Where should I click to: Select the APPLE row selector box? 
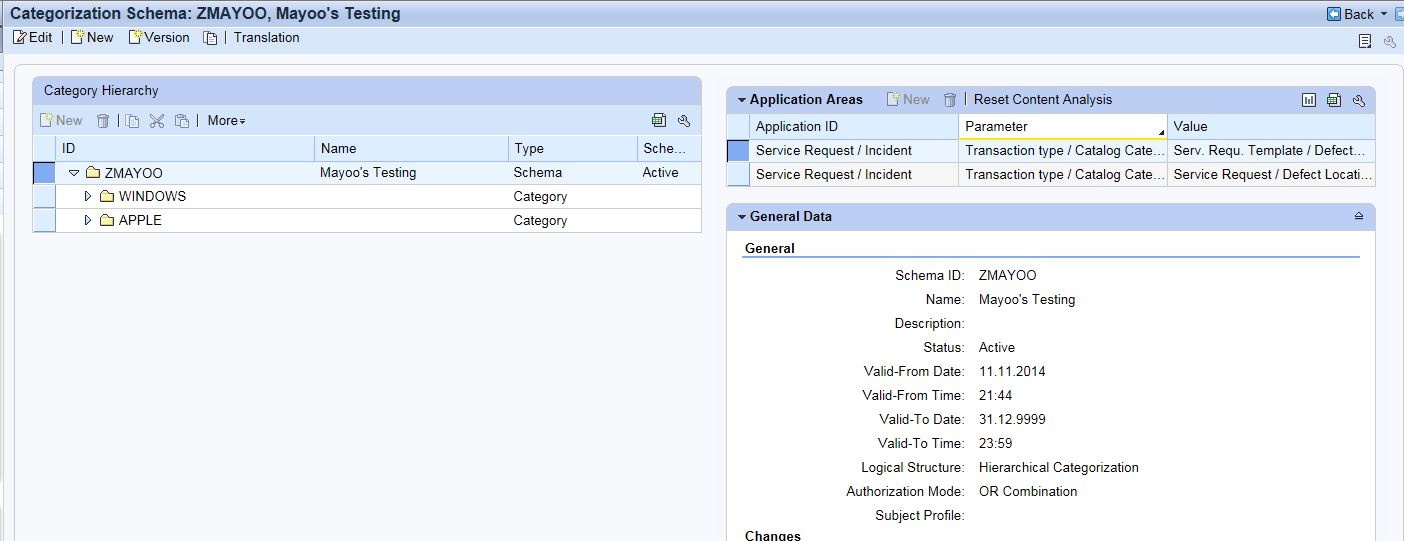pyautogui.click(x=44, y=220)
